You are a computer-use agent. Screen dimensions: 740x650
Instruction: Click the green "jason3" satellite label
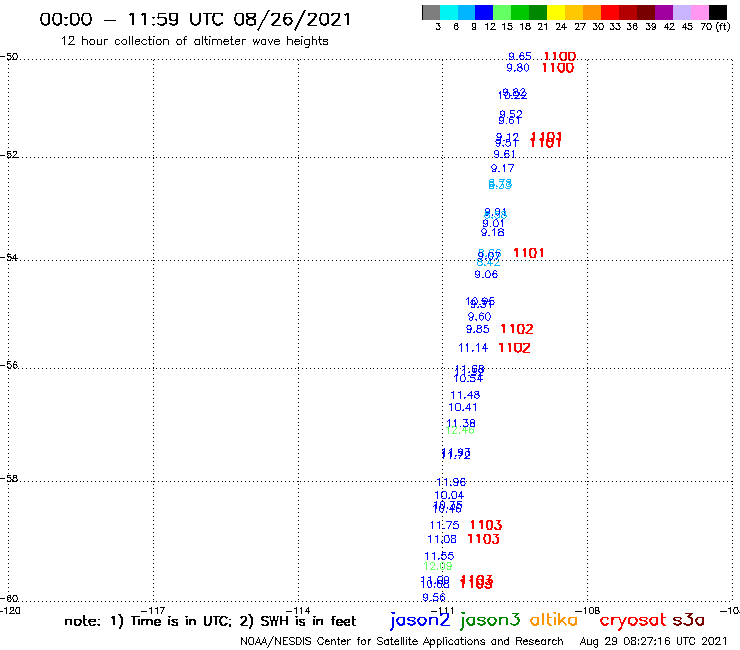[x=490, y=620]
